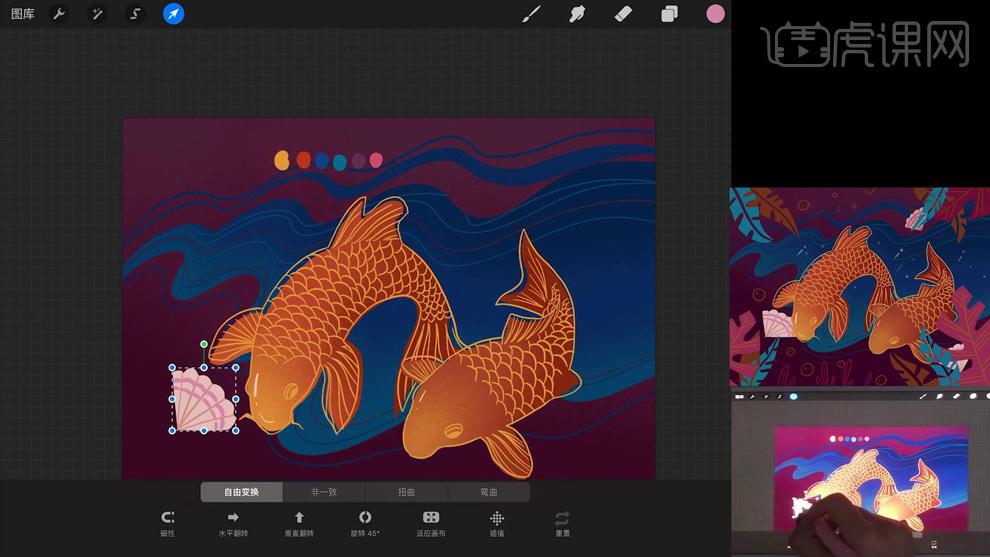Open 插值 interpolation options

tap(497, 524)
